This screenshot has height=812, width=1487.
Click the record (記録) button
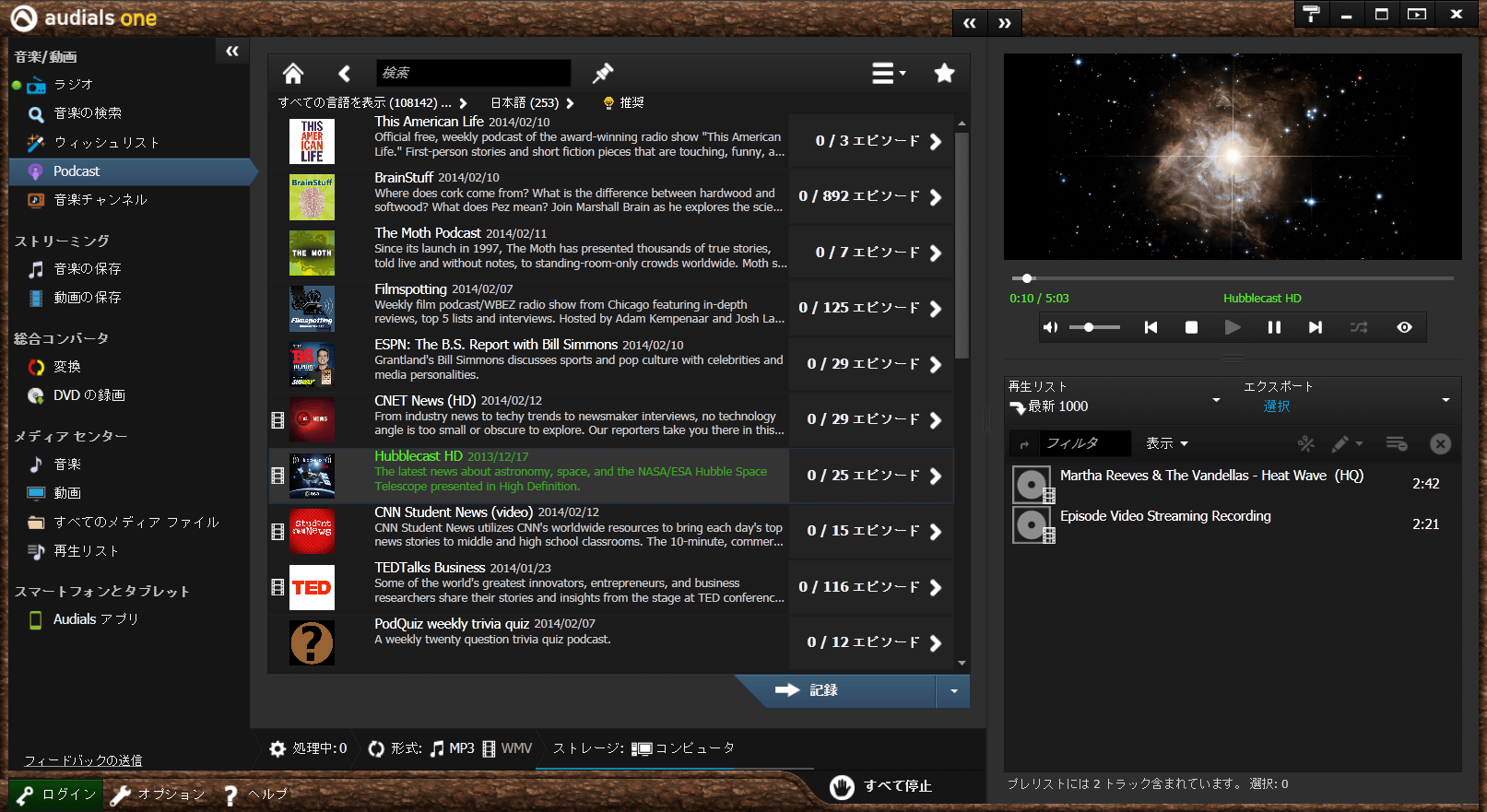coord(835,690)
